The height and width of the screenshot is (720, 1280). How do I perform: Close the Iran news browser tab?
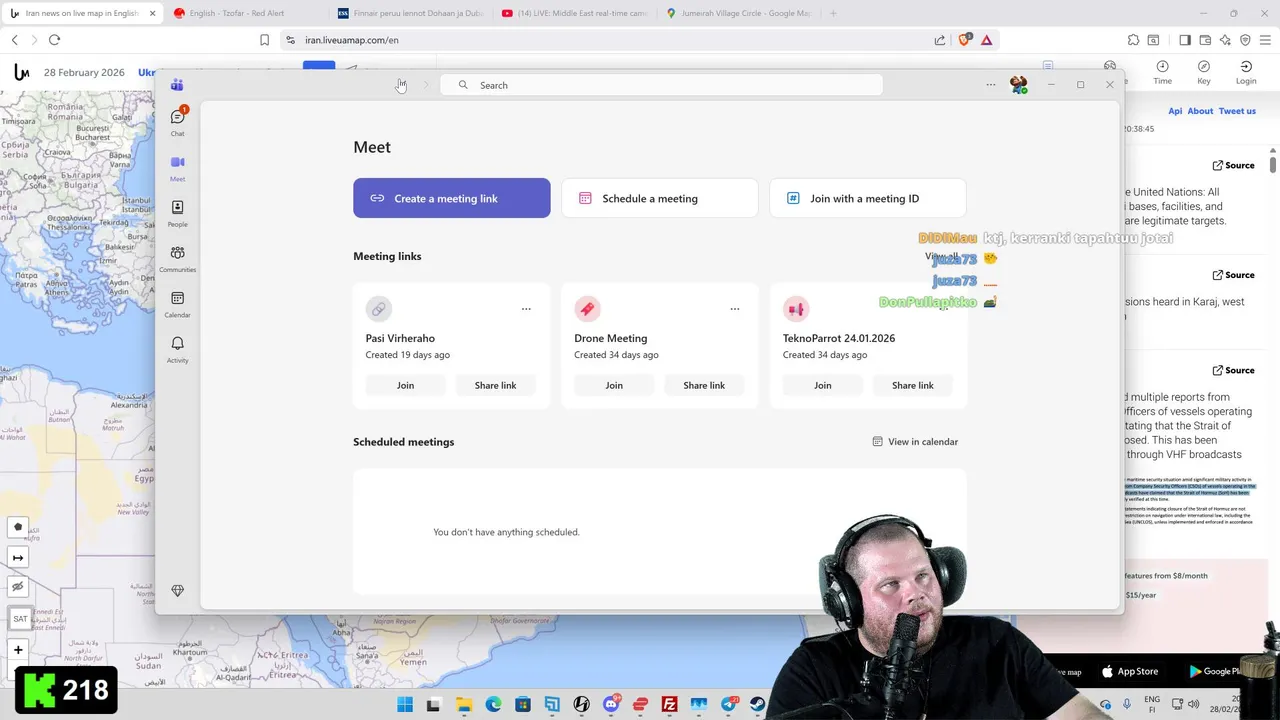152,13
